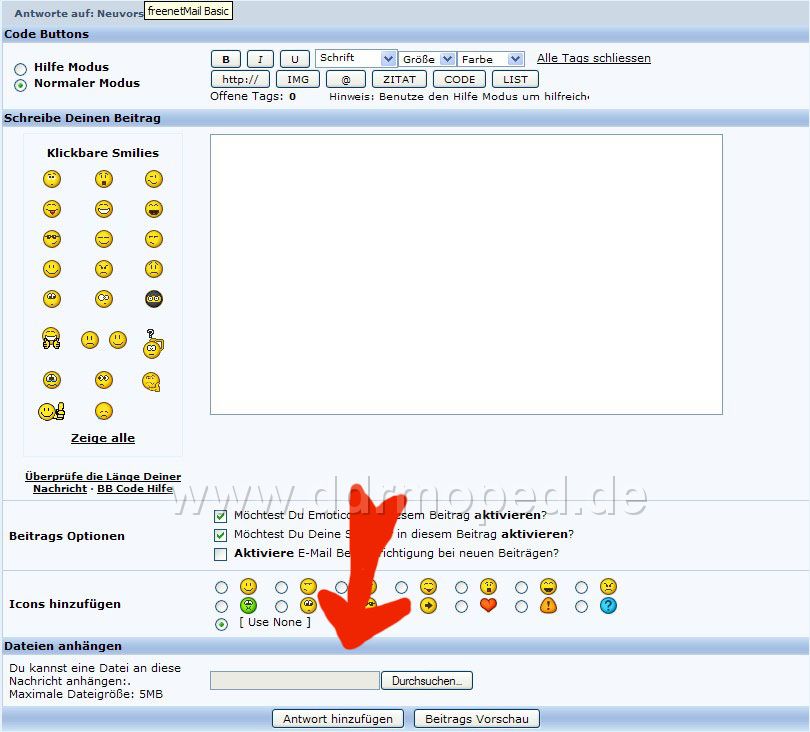Open the Größe size dropdown
Screen dimensions: 810x732
click(x=427, y=59)
